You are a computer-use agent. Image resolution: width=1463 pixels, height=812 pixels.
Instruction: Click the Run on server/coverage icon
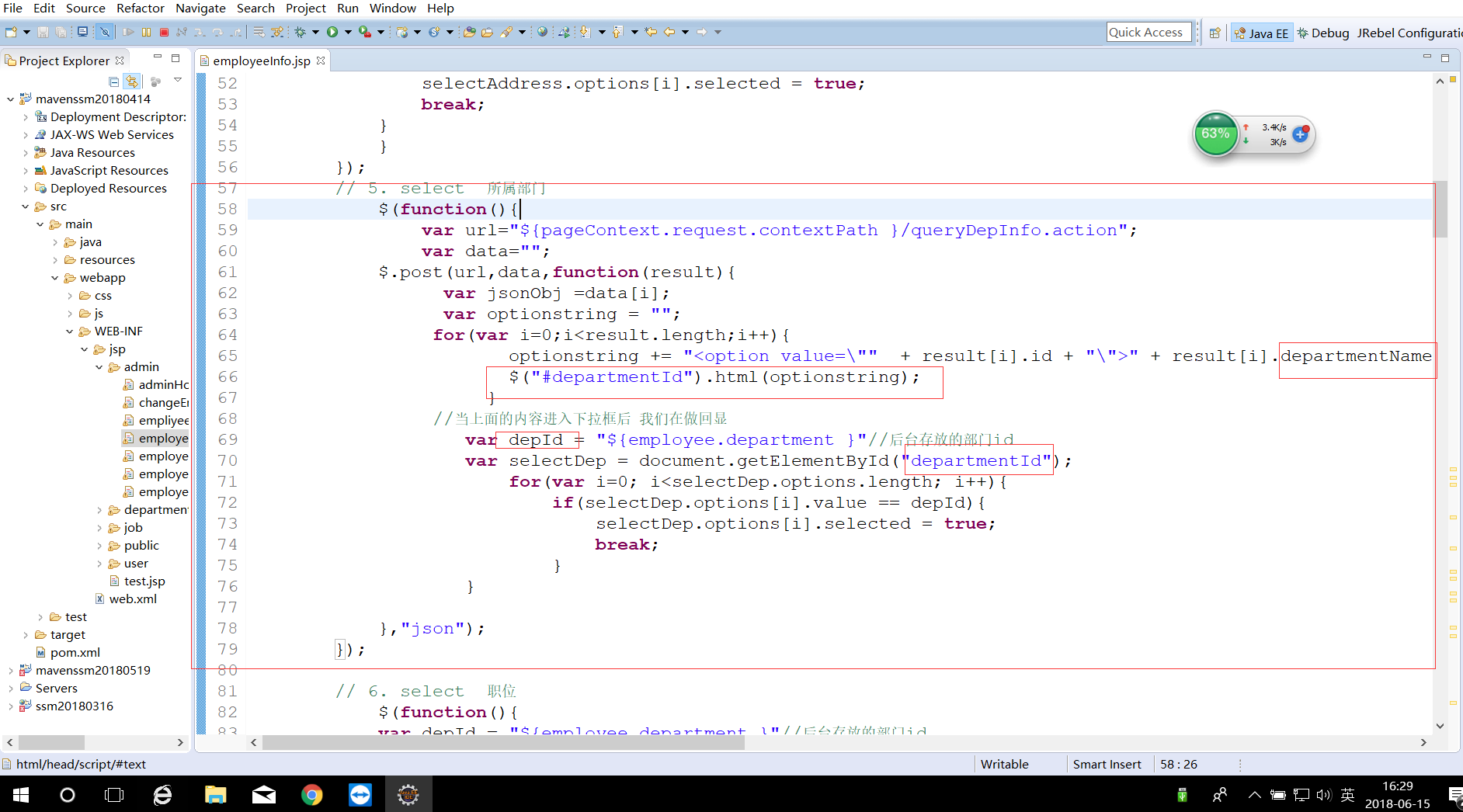[x=364, y=32]
